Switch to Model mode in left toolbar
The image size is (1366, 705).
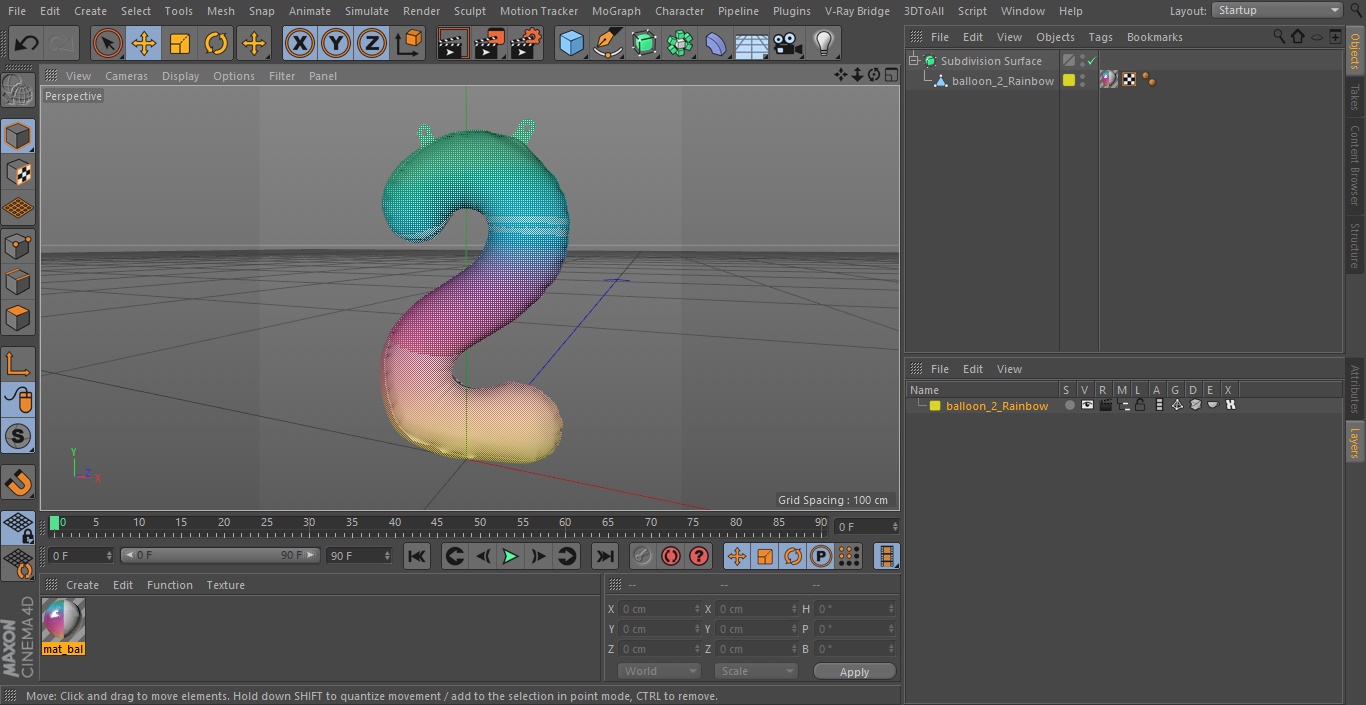pyautogui.click(x=18, y=136)
